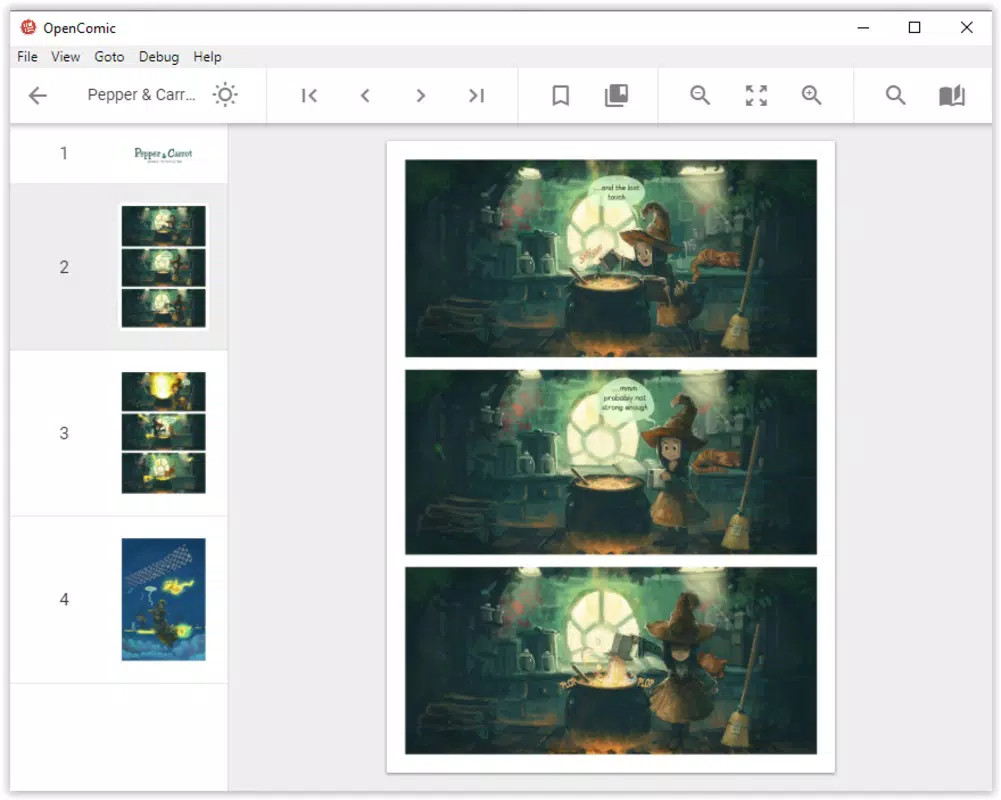Open the brightness/theme sun icon

pos(225,95)
